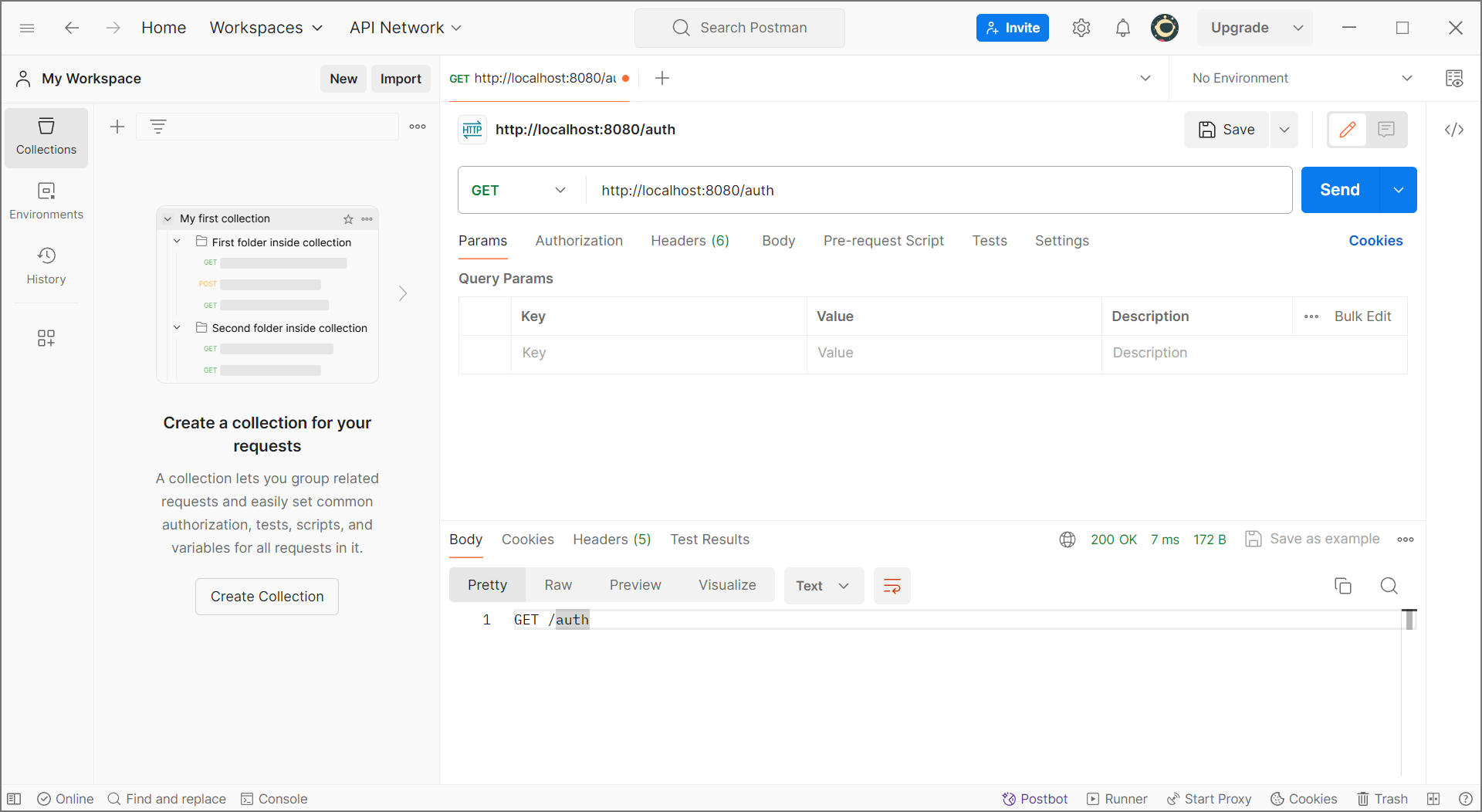Image resolution: width=1482 pixels, height=812 pixels.
Task: Click the request URL input field
Action: pos(939,190)
